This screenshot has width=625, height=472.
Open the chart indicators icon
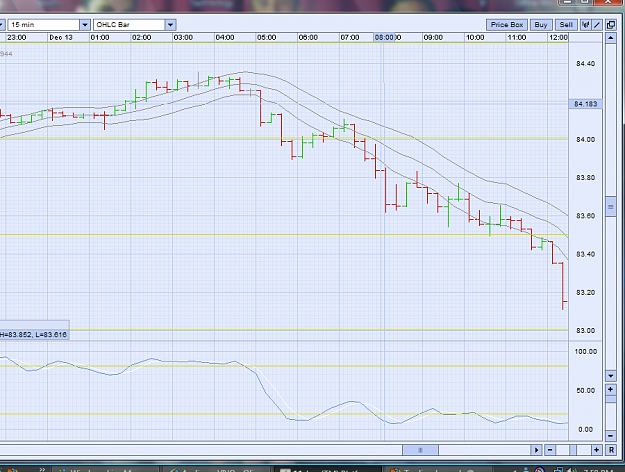pos(586,25)
